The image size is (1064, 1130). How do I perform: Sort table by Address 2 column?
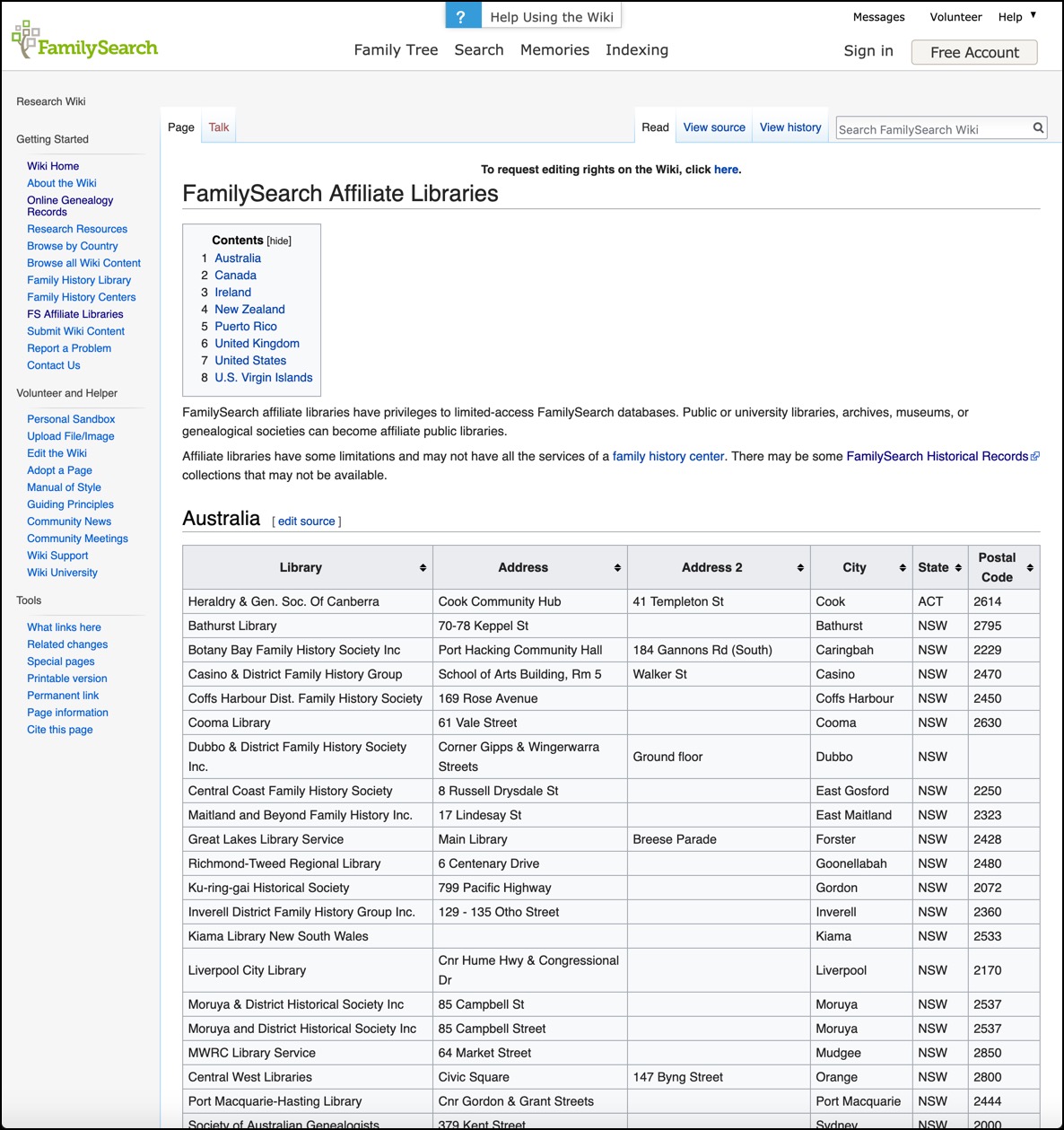[x=800, y=568]
